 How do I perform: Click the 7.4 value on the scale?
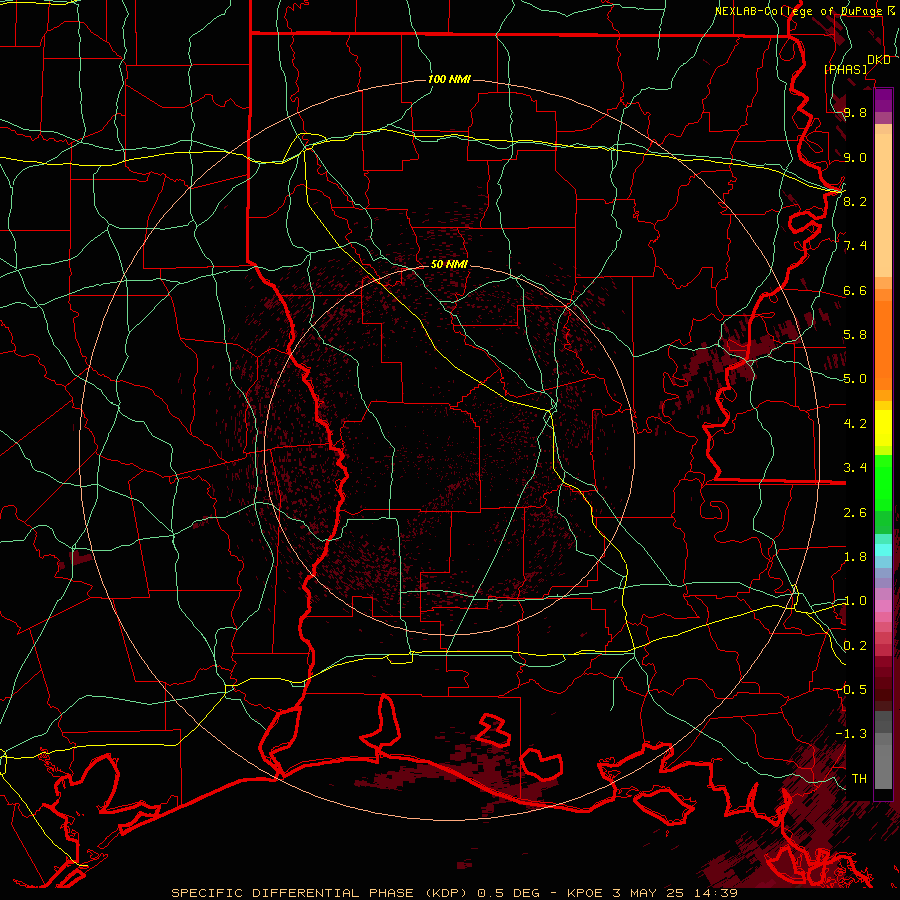(855, 246)
